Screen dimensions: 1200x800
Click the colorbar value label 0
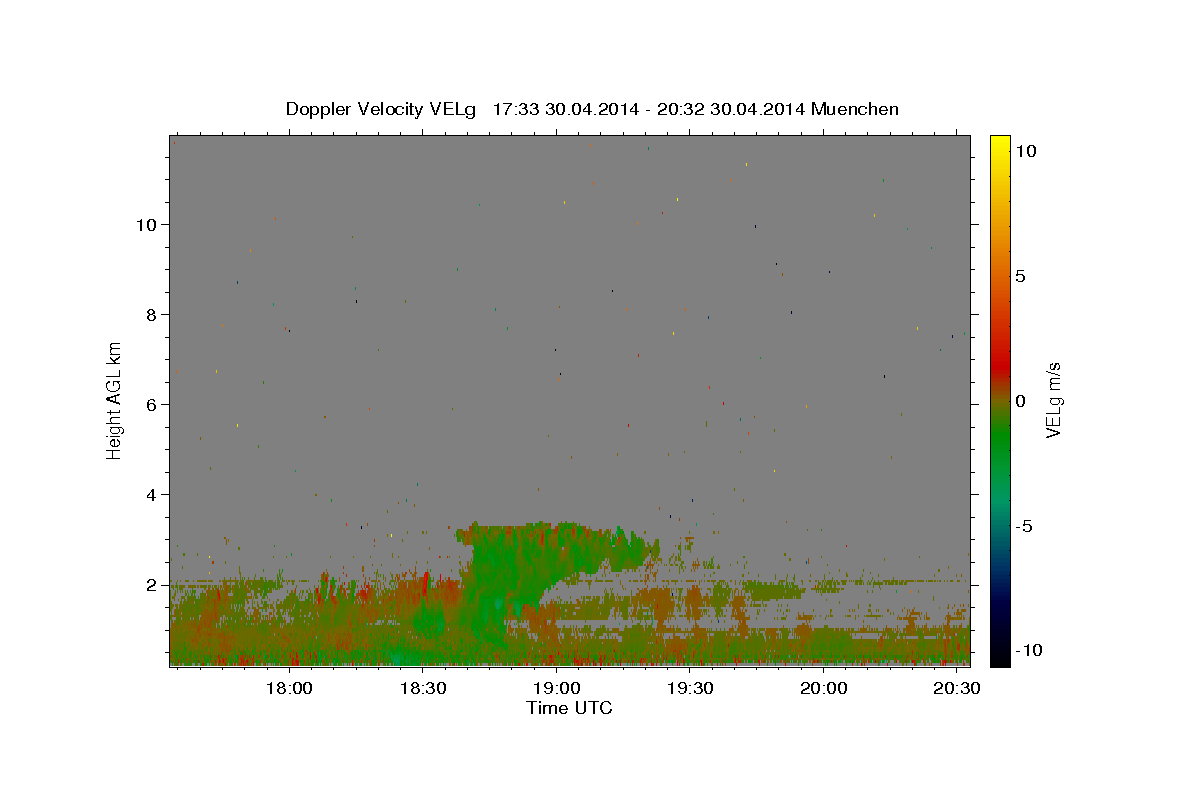1020,401
